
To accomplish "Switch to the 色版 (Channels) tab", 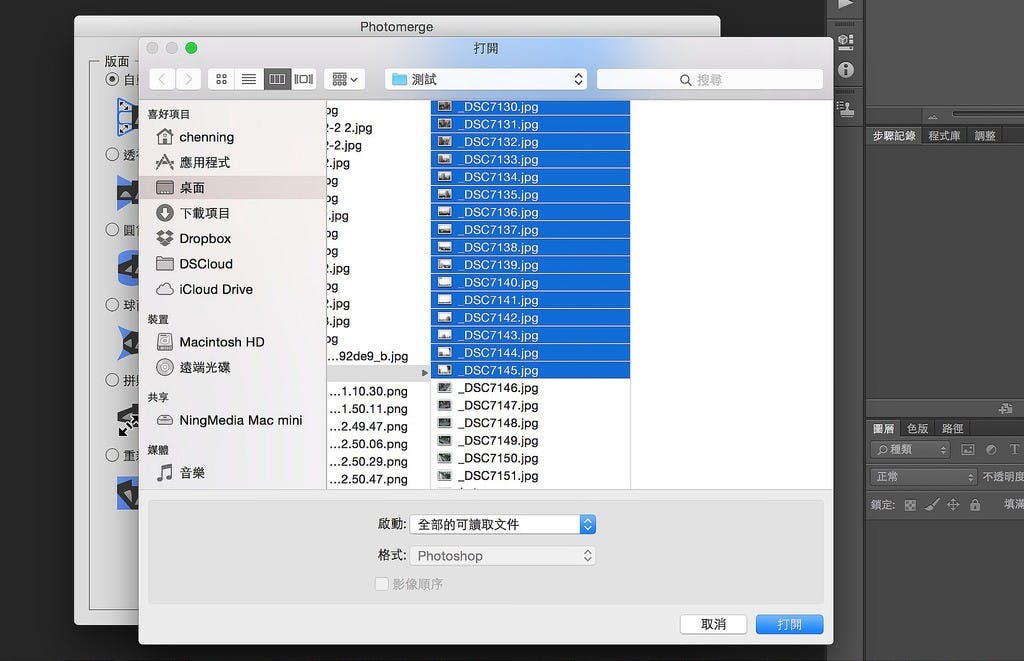I will [917, 428].
